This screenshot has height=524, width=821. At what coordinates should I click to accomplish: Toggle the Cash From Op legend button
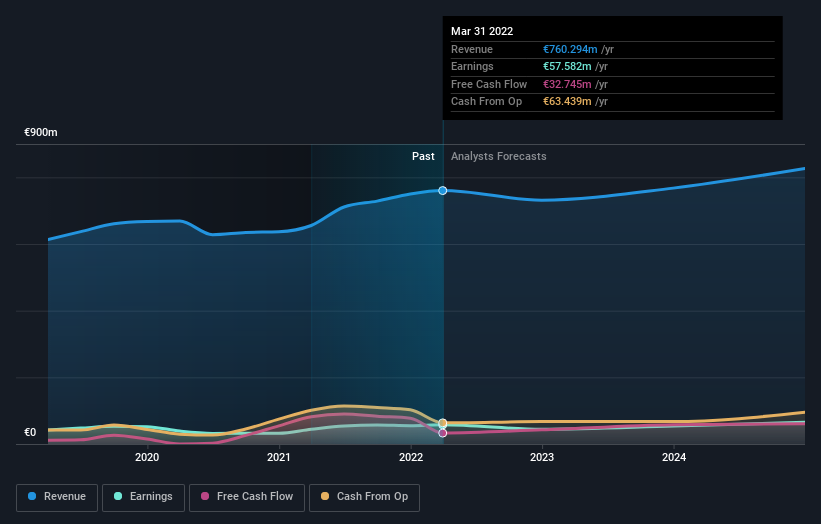364,497
